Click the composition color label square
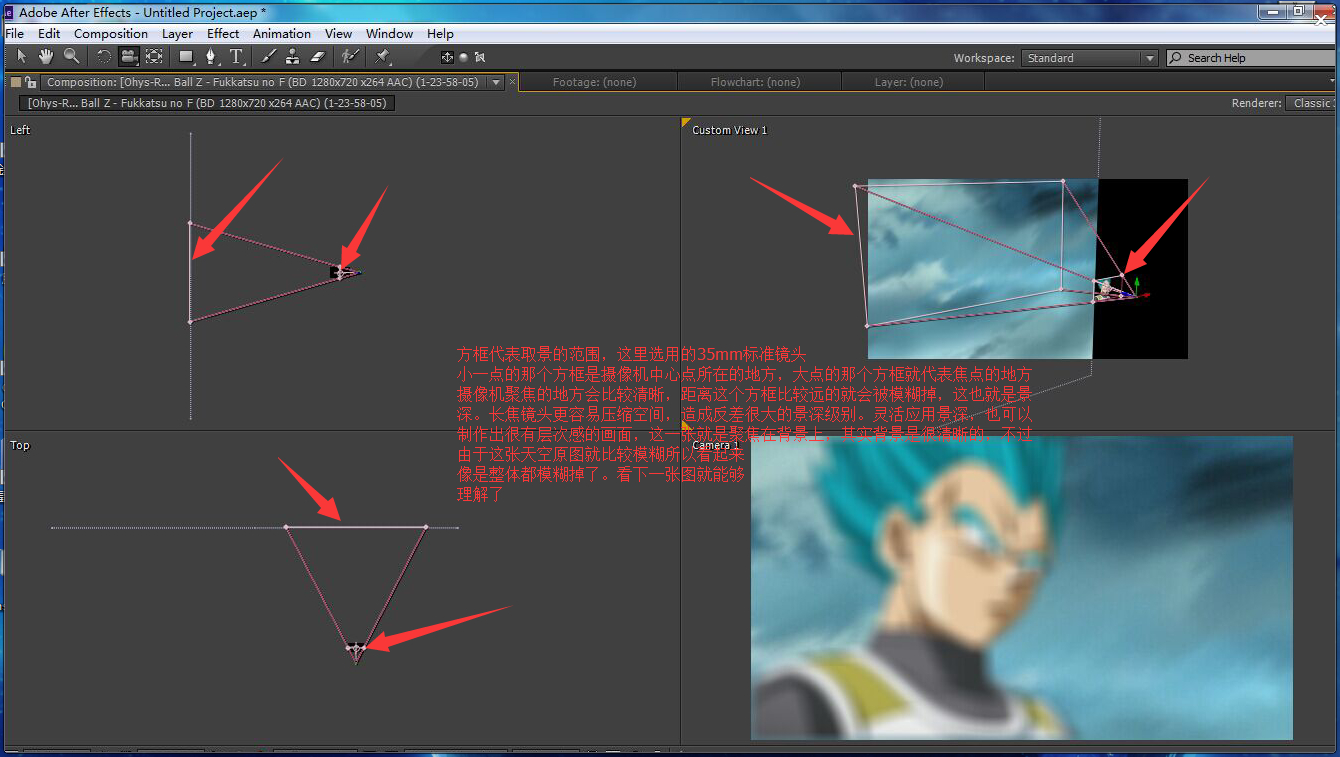 (15, 82)
